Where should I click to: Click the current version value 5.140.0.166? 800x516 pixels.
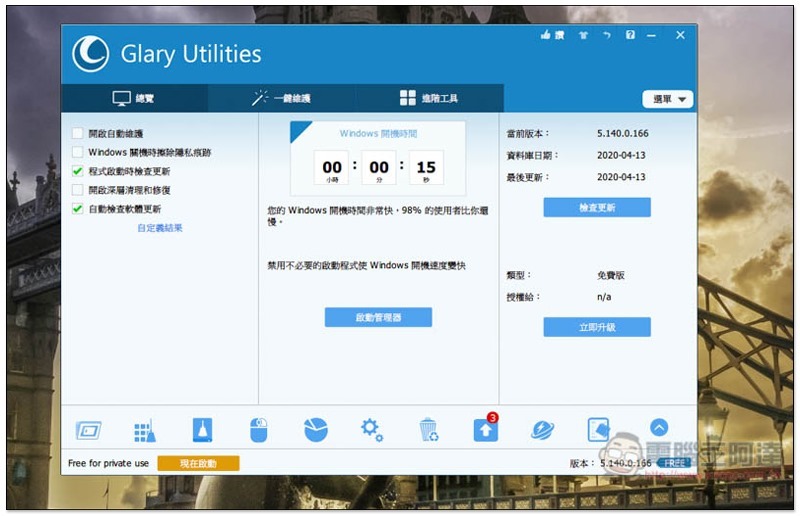coord(622,133)
